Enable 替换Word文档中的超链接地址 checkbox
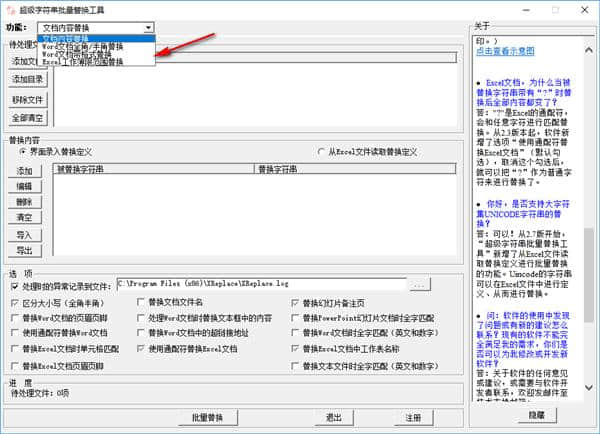This screenshot has width=600, height=434. tap(140, 333)
